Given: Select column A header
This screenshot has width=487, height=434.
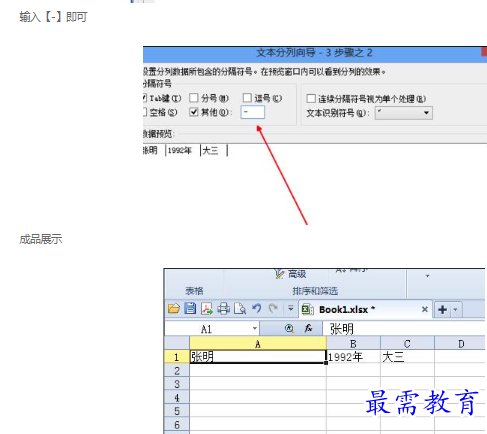Looking at the screenshot, I should pos(258,344).
